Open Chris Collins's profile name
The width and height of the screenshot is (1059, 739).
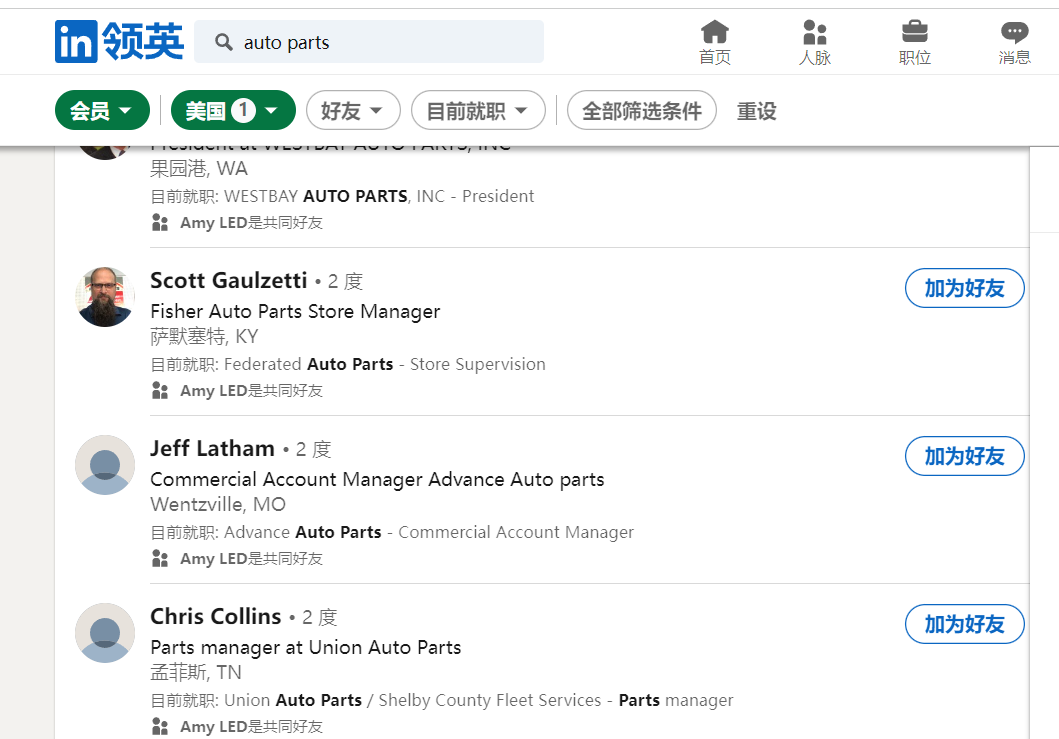point(215,617)
